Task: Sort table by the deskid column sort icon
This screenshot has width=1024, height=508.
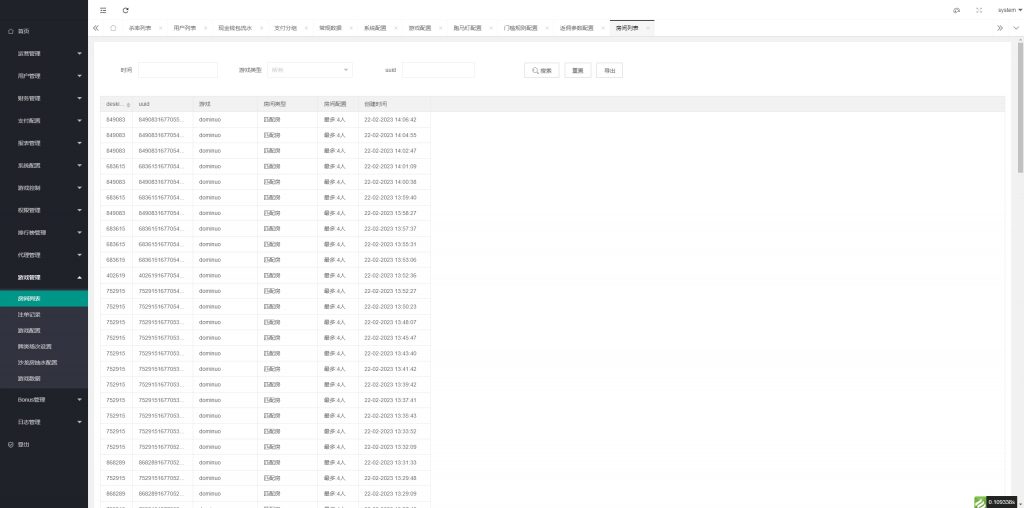Action: pos(127,104)
